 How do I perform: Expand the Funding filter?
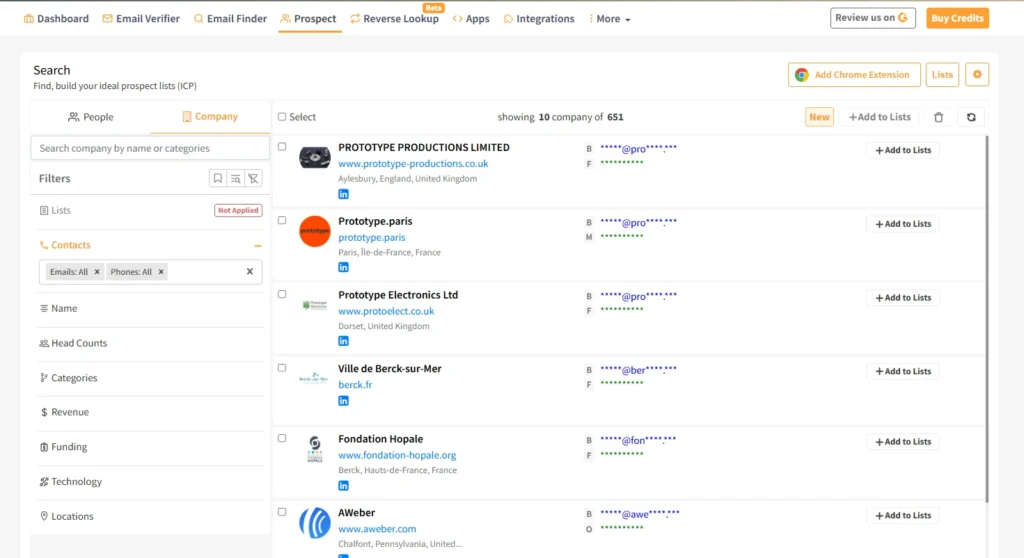click(x=150, y=447)
